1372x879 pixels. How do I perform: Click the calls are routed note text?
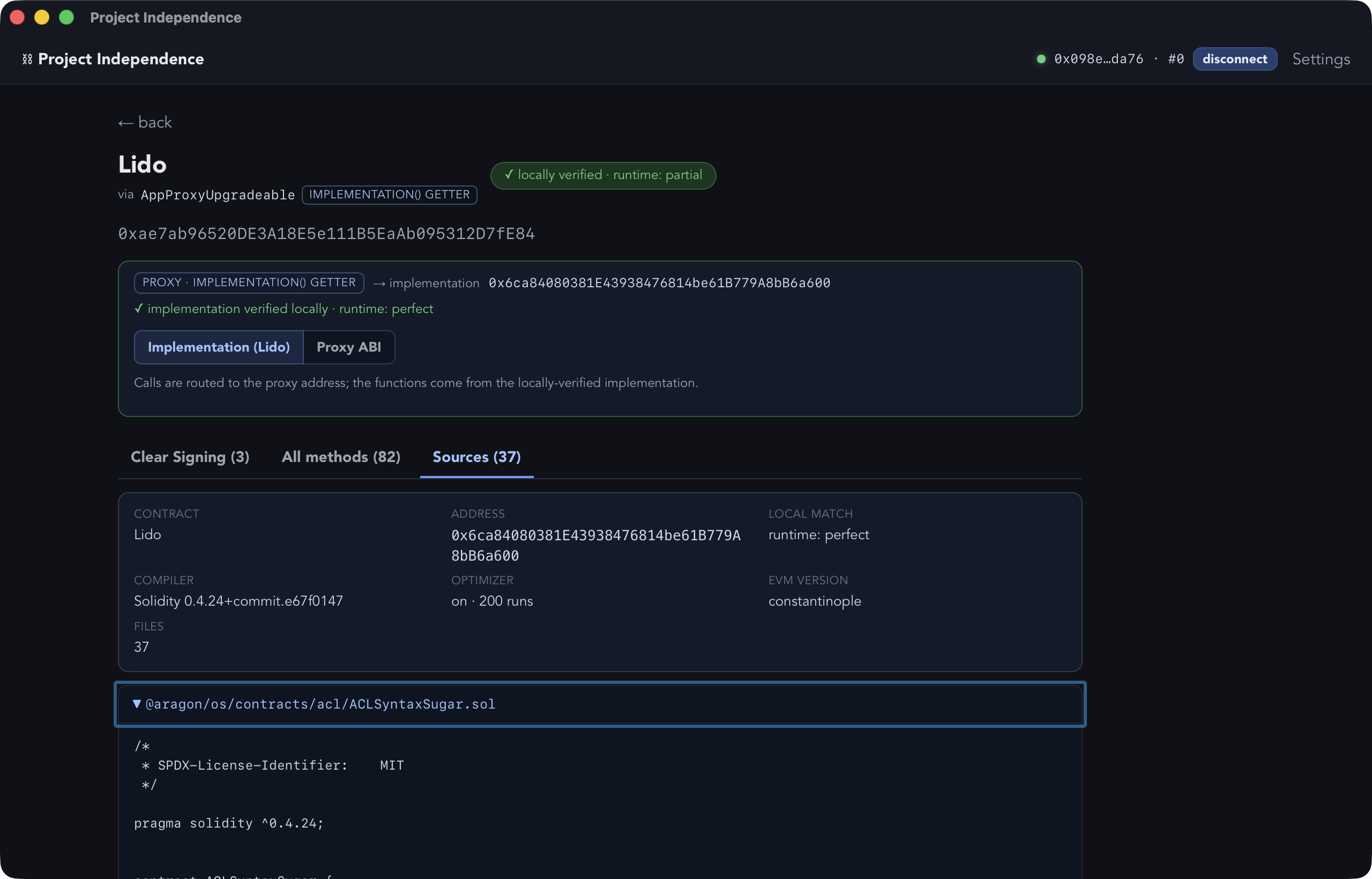[x=416, y=383]
